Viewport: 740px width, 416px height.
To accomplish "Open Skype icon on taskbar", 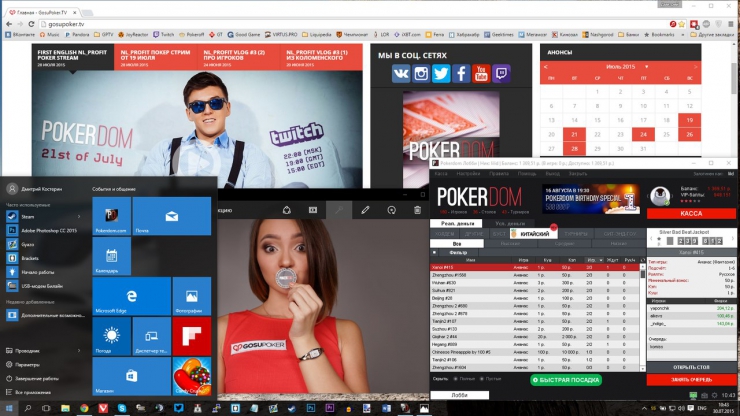I will 122,408.
